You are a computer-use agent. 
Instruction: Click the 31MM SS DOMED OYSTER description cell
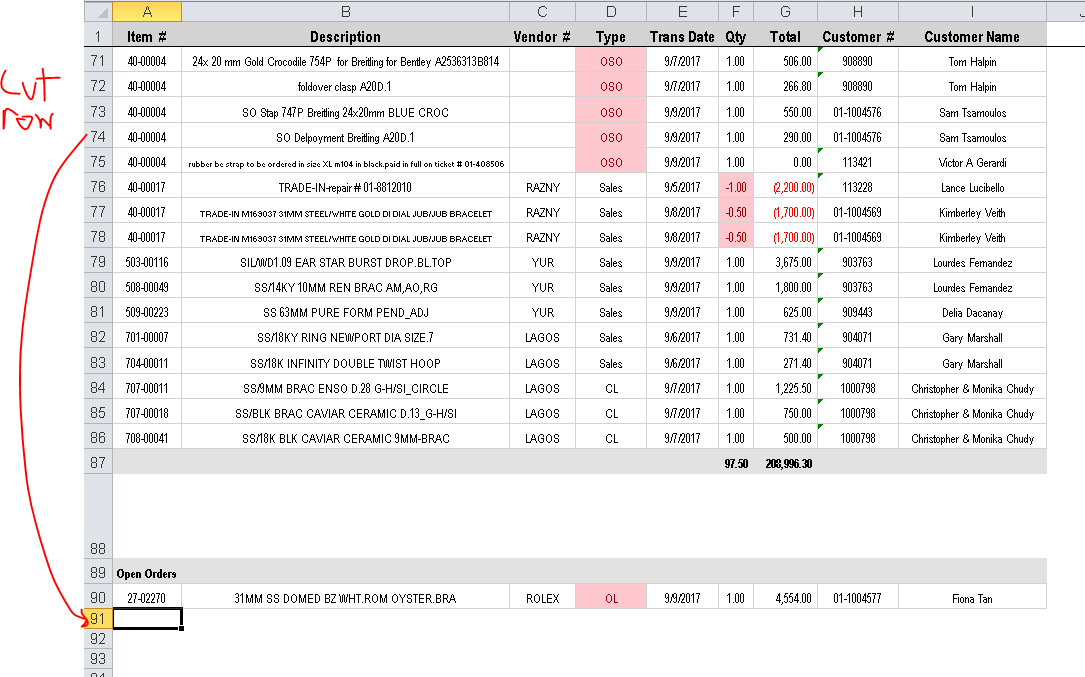click(345, 596)
